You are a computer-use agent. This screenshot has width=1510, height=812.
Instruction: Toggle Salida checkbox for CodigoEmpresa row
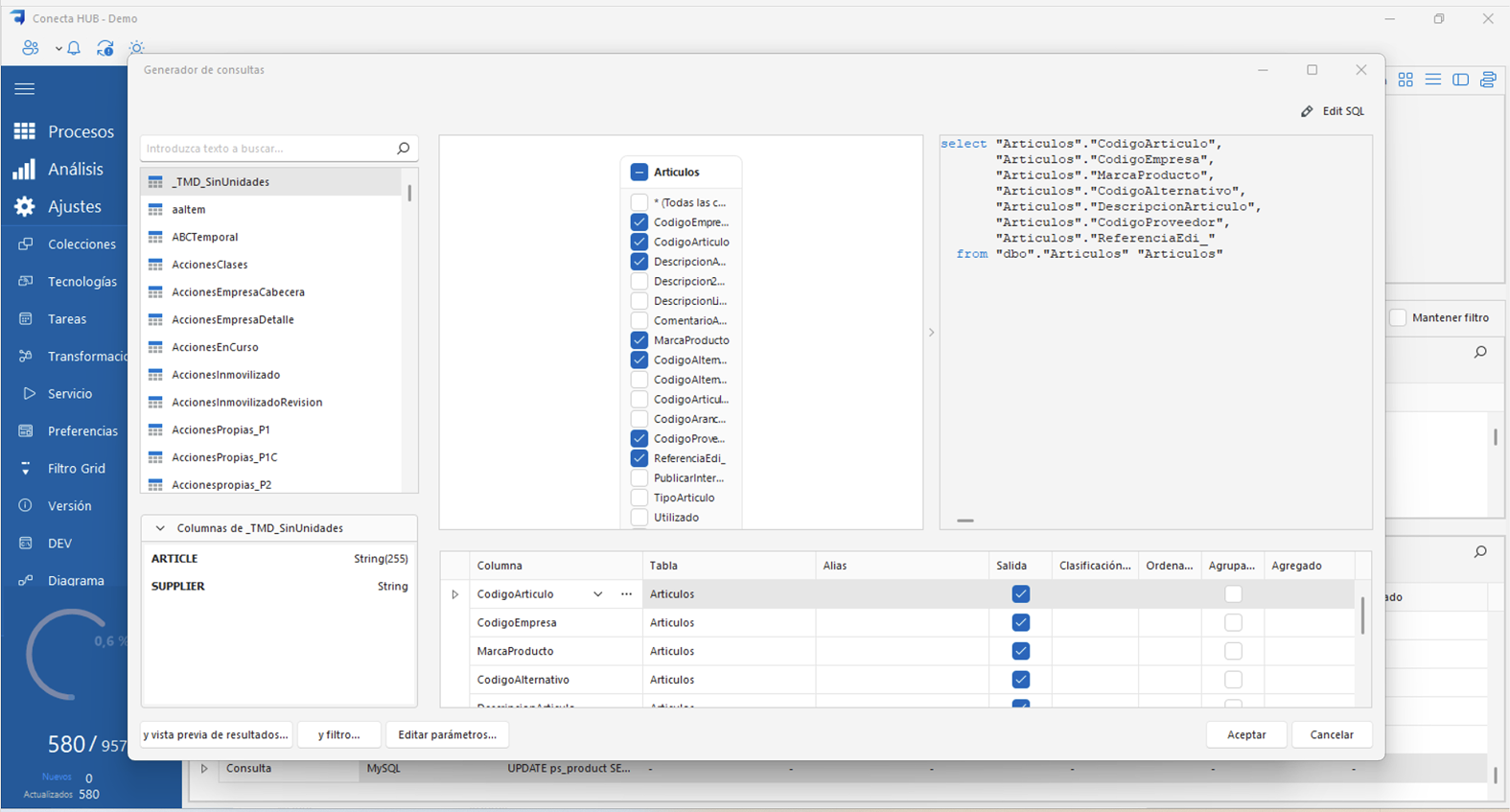(1021, 623)
